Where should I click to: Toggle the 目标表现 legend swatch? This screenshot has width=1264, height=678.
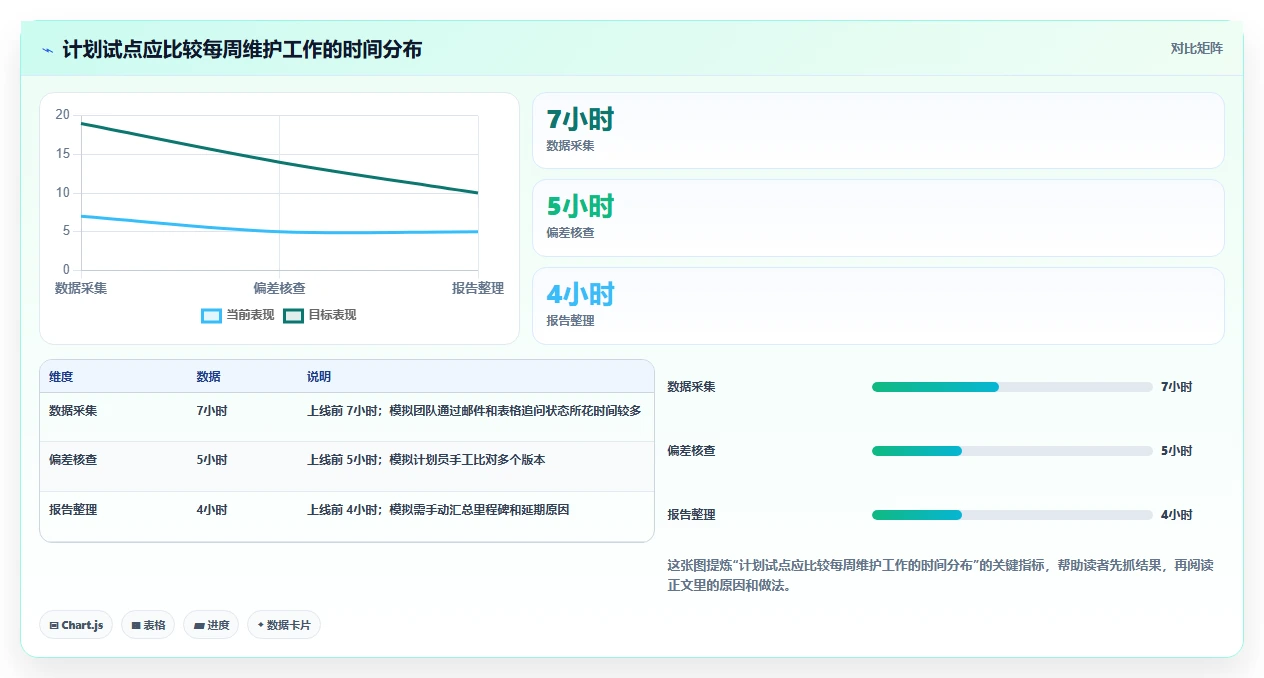(x=293, y=315)
